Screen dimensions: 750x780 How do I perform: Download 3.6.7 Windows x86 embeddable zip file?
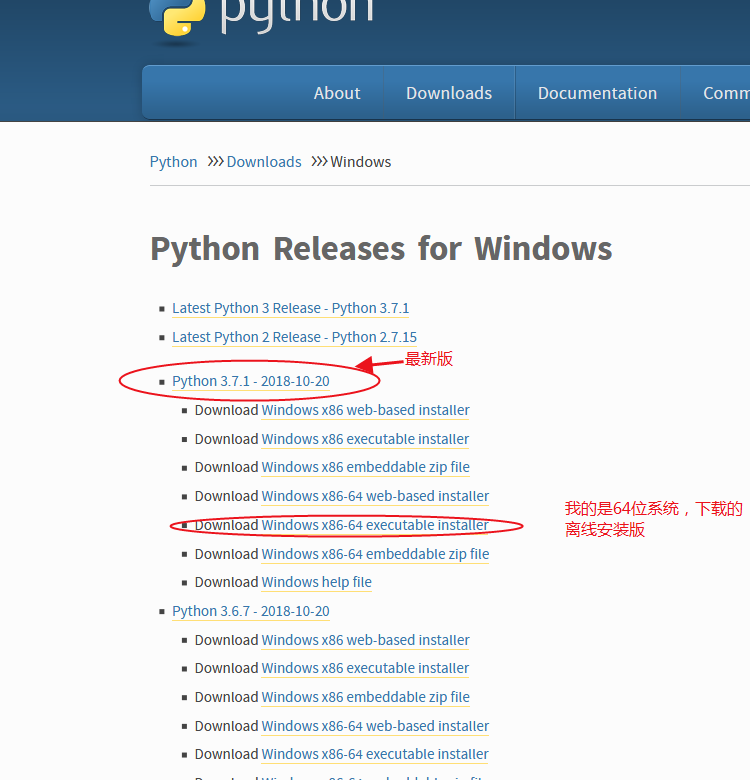click(x=366, y=697)
